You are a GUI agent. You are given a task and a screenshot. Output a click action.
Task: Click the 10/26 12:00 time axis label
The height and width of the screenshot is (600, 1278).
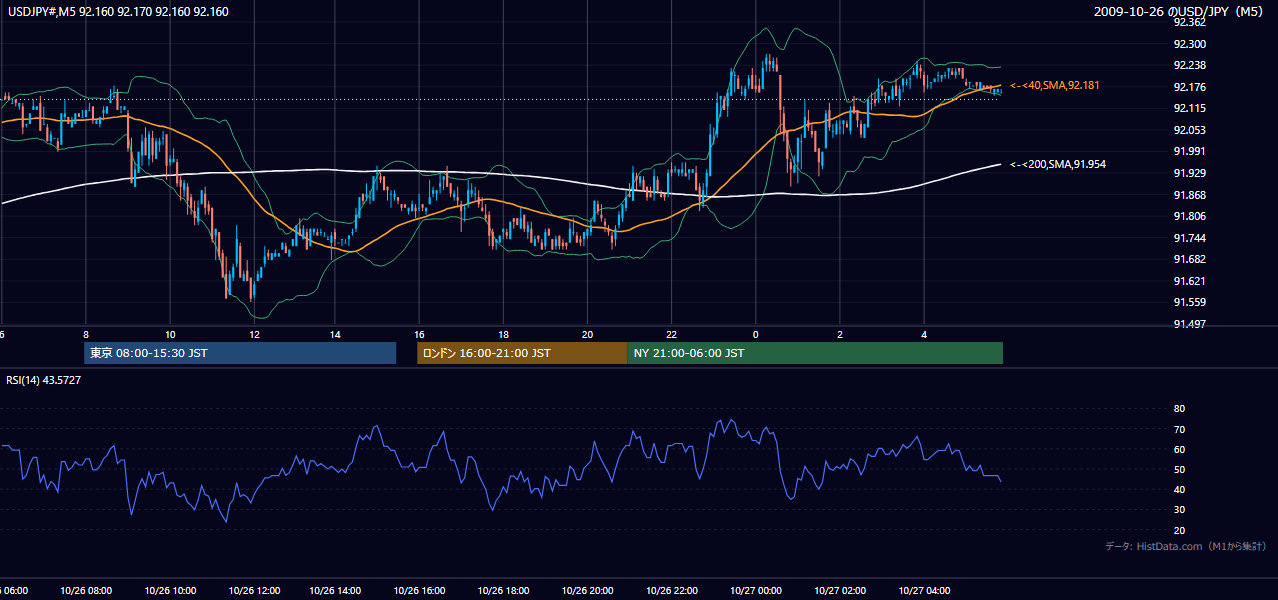point(253,591)
